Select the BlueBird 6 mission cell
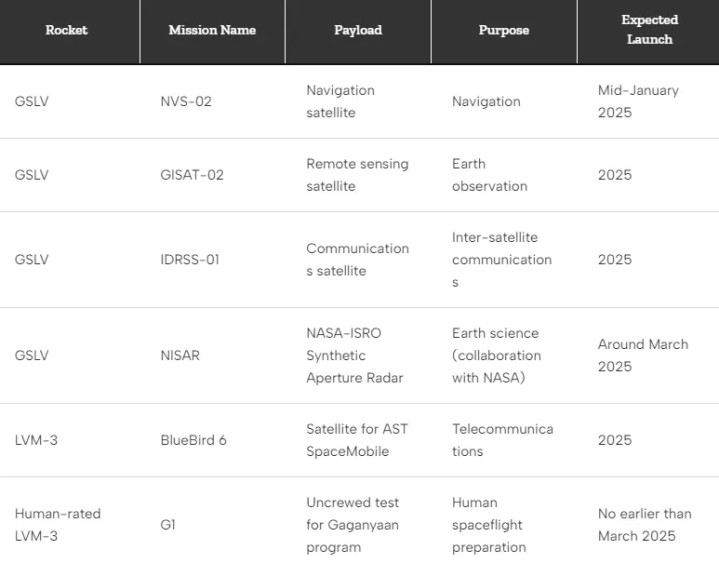719x563 pixels. (x=194, y=440)
